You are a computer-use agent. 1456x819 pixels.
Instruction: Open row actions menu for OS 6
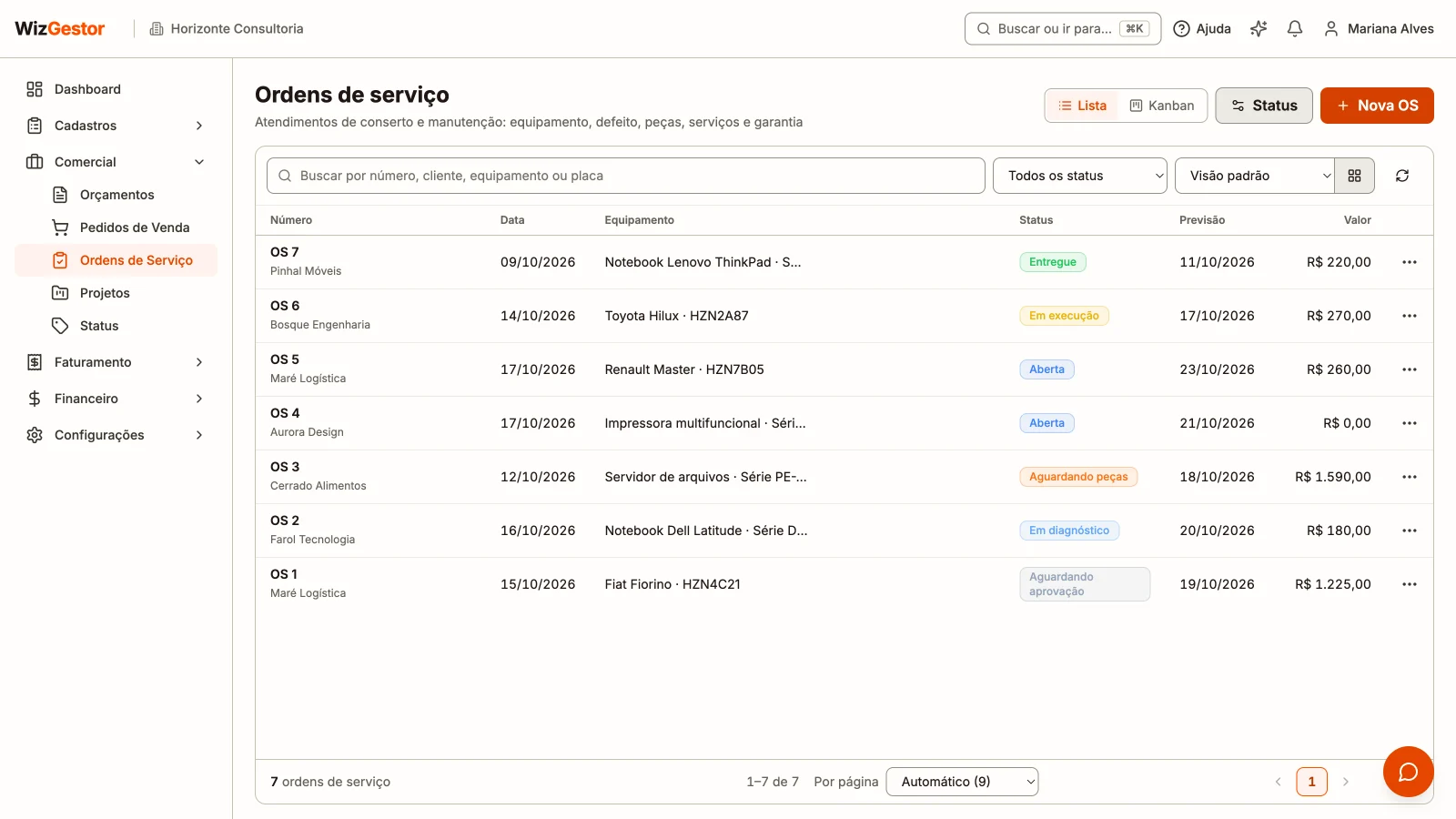(x=1410, y=316)
